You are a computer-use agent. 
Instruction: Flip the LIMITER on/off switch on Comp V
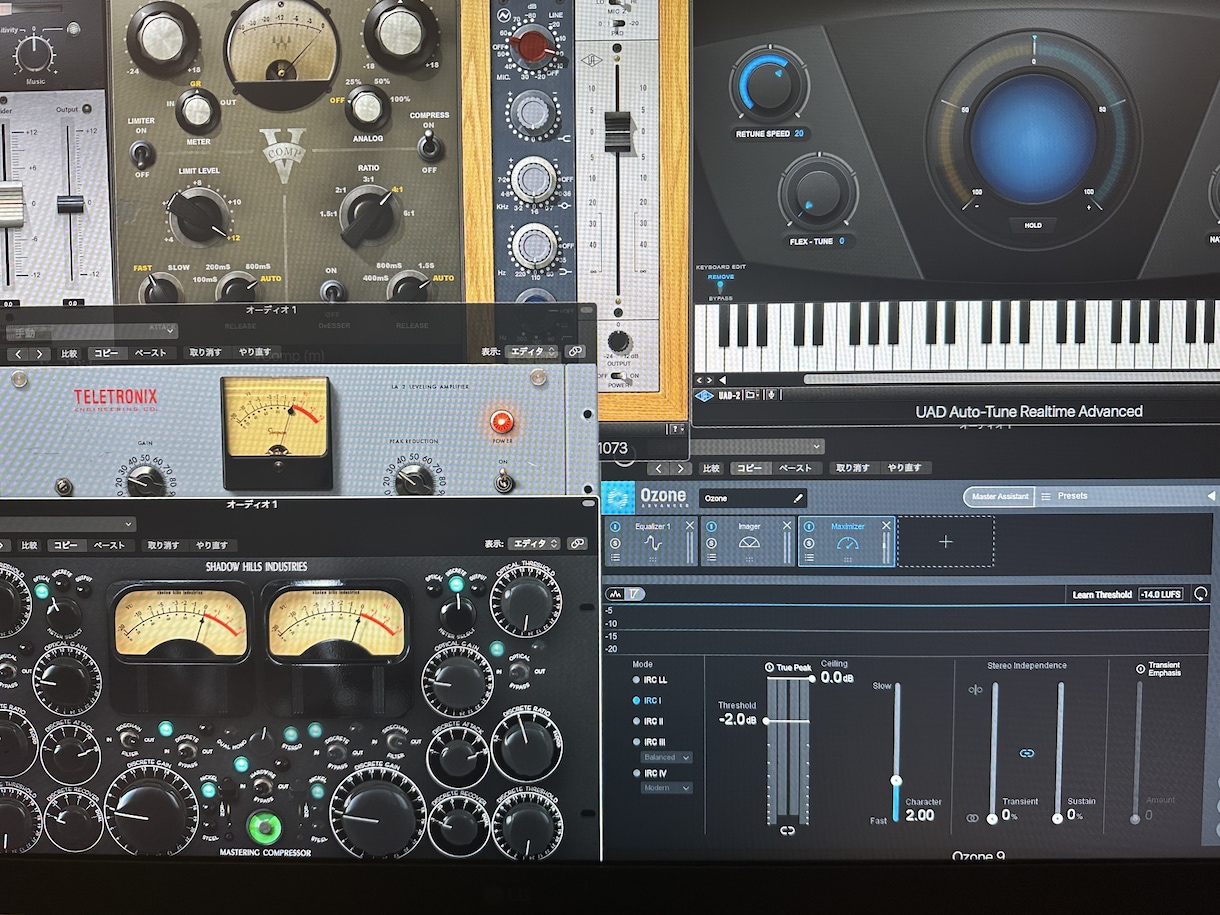click(143, 154)
